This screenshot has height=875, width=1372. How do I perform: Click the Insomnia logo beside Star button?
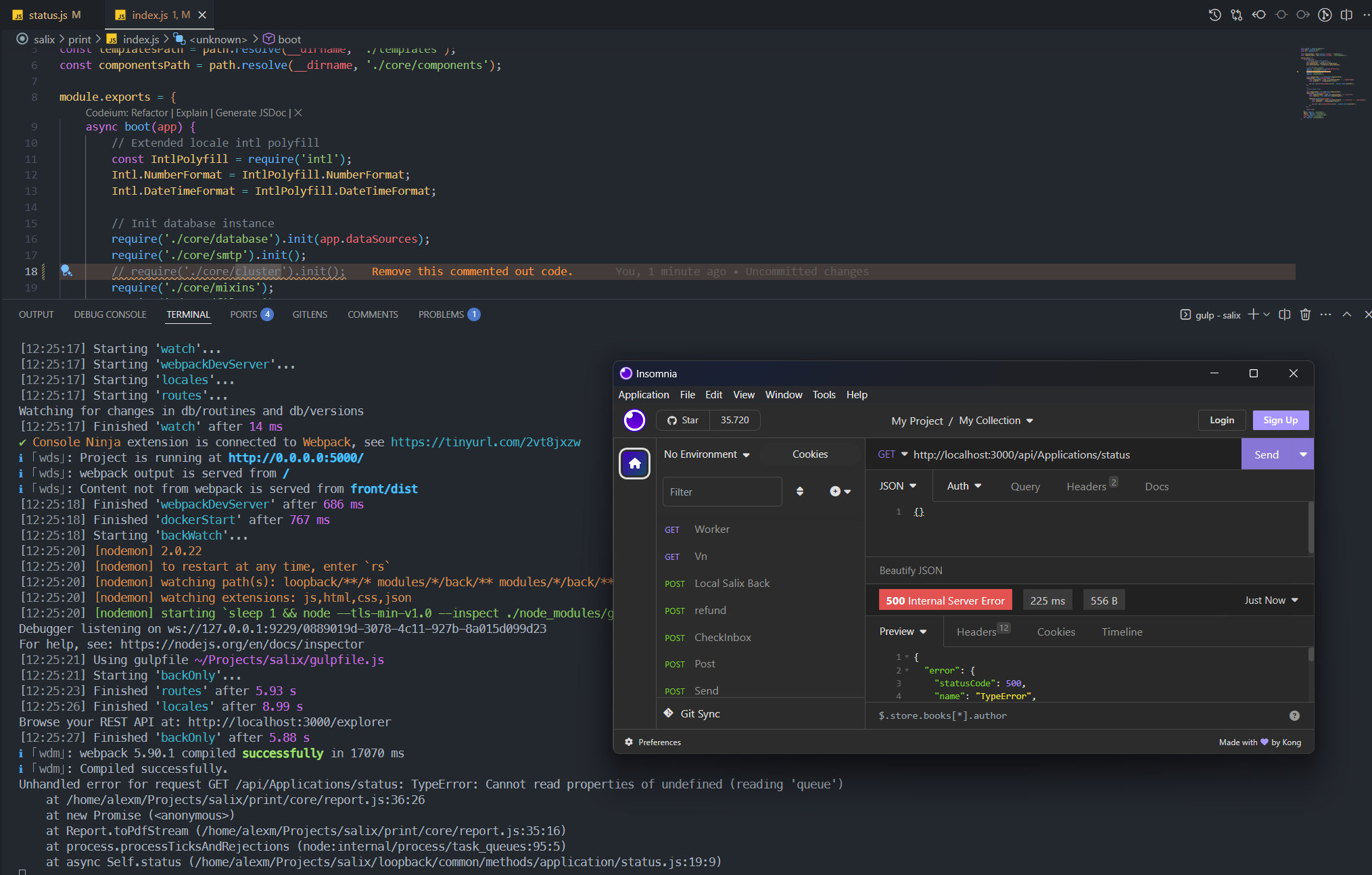tap(634, 420)
